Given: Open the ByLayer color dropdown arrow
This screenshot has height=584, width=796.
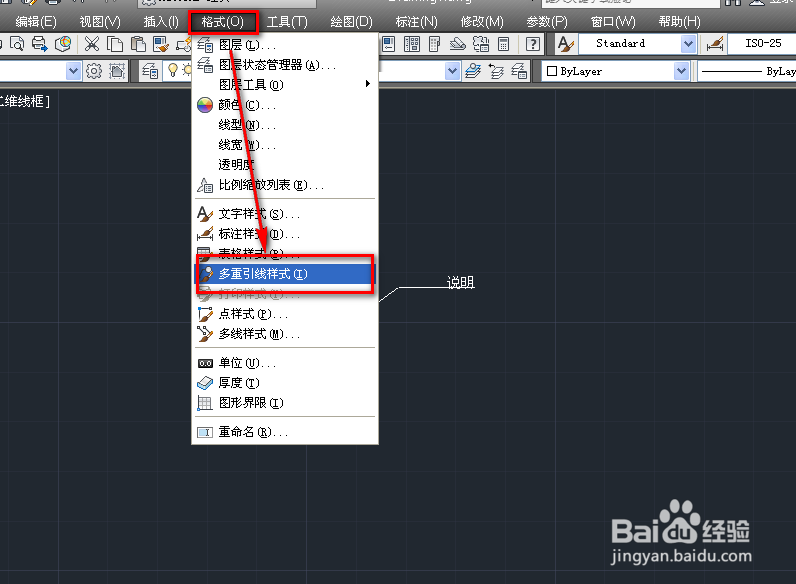Looking at the screenshot, I should tap(681, 71).
